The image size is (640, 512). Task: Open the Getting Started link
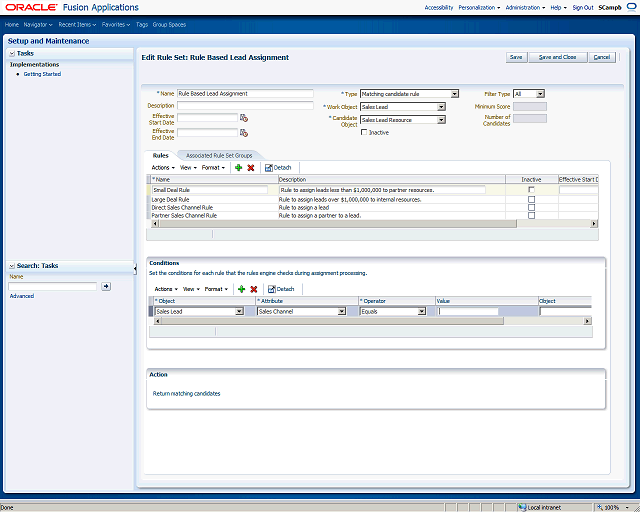[x=42, y=74]
